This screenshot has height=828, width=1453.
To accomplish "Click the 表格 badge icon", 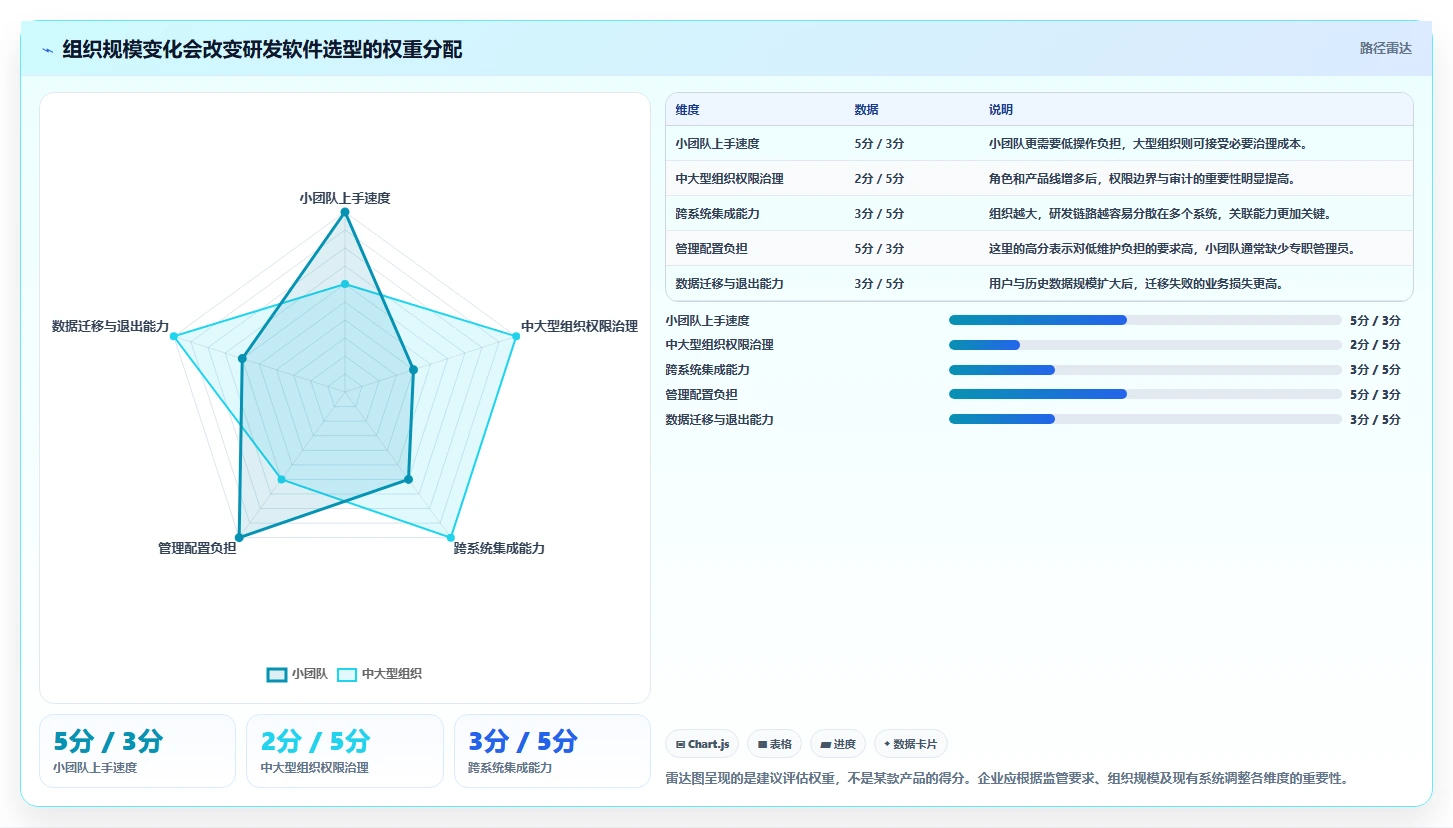I will click(762, 744).
